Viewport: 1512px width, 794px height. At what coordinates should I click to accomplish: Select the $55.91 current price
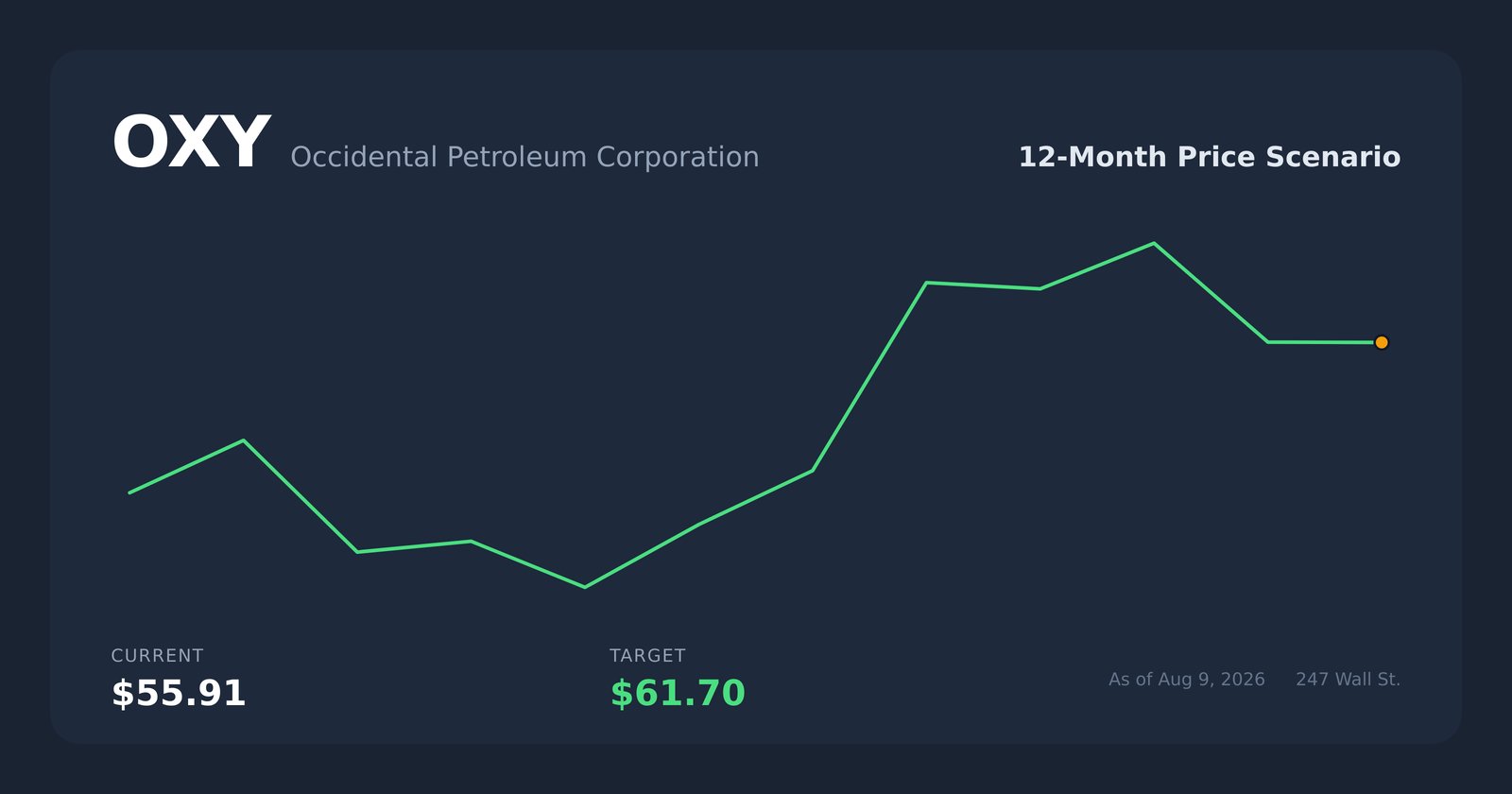(179, 693)
